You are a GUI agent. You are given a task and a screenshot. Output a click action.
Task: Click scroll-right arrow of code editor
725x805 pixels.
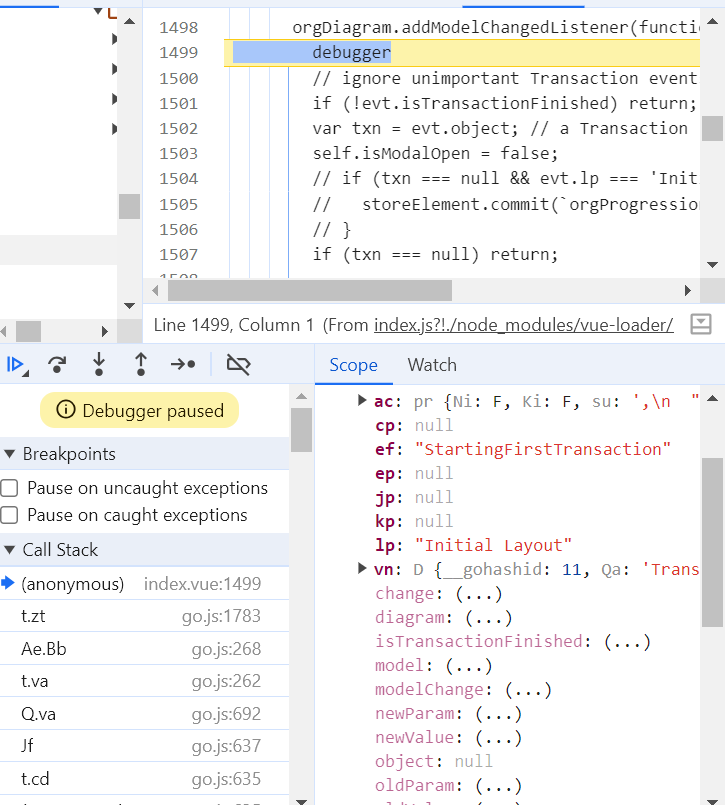pyautogui.click(x=688, y=291)
